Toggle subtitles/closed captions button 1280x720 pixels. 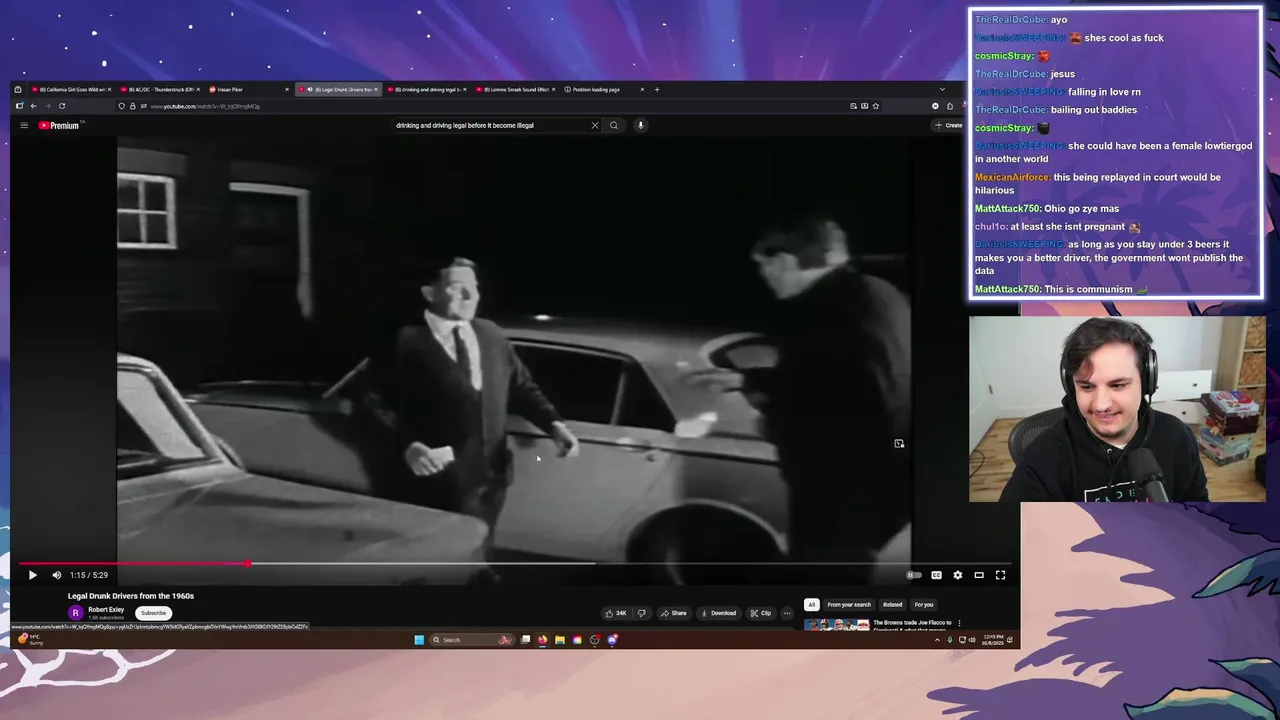tap(936, 575)
